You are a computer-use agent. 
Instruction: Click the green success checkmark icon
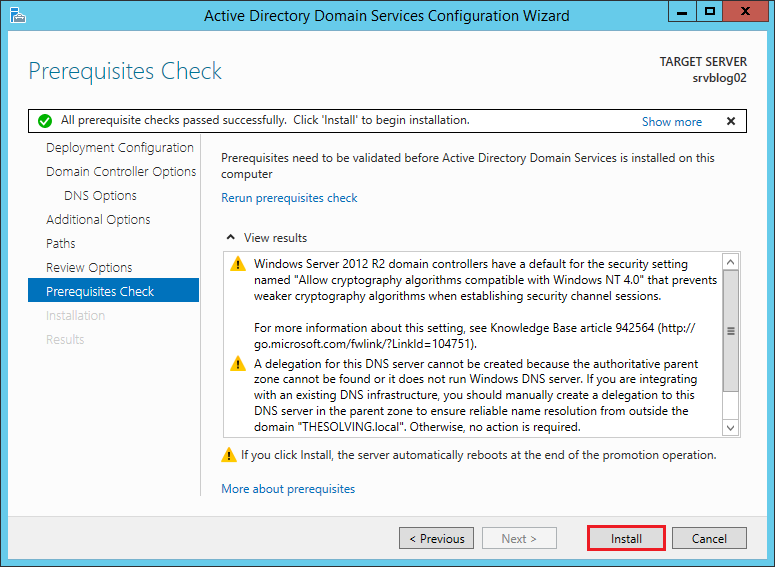(x=45, y=121)
